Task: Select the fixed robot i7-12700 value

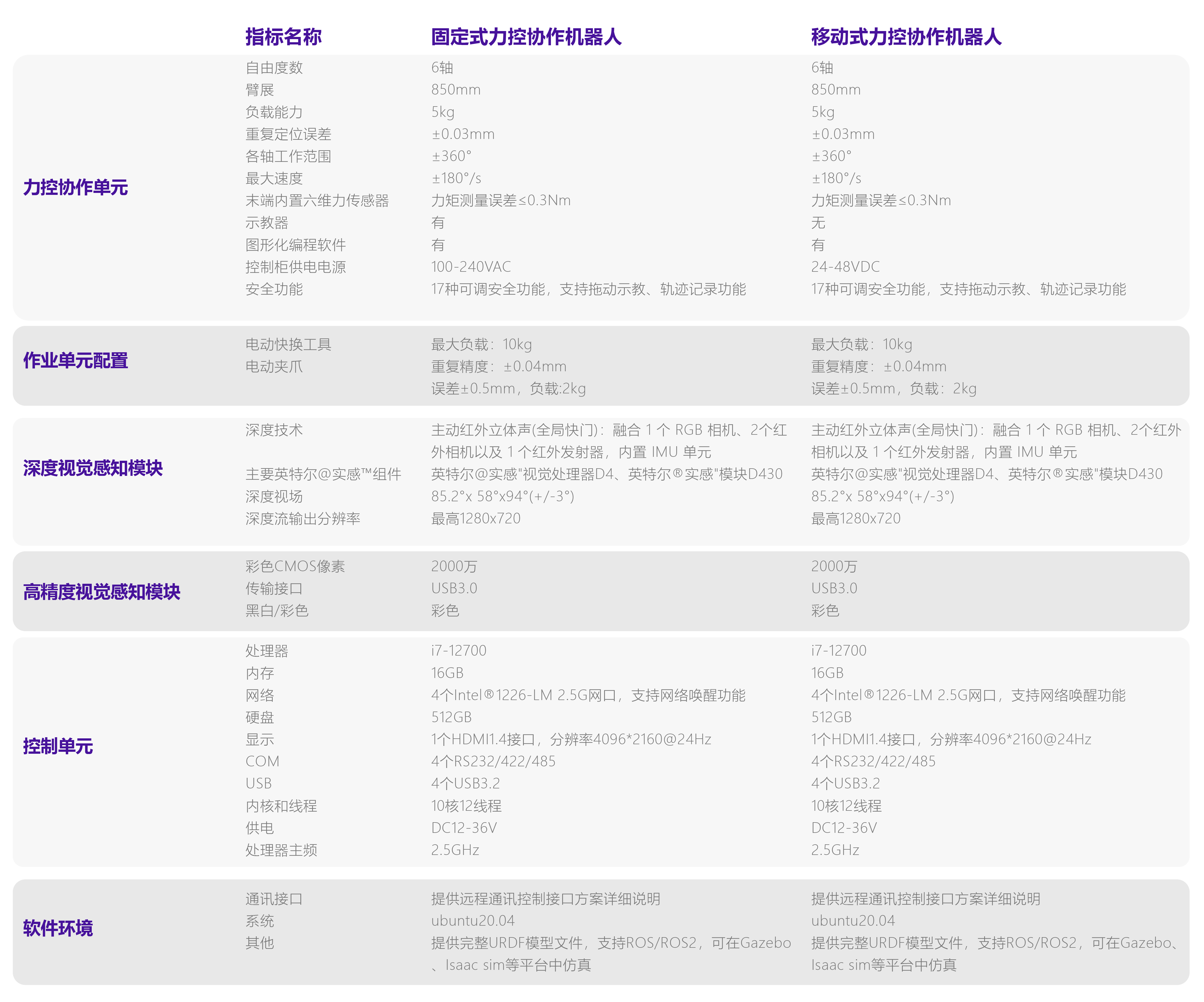Action: pyautogui.click(x=459, y=651)
